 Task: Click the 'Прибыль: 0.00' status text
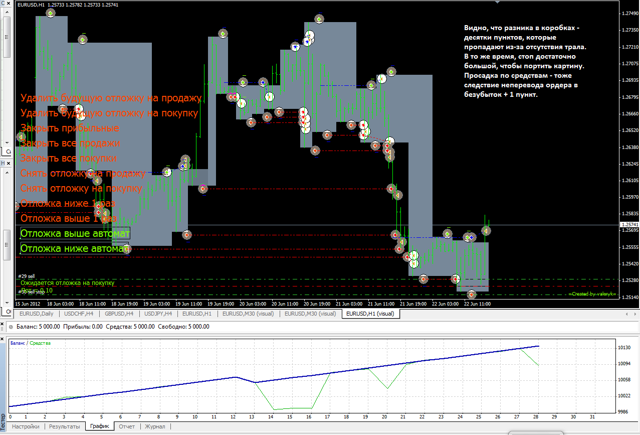[83, 327]
